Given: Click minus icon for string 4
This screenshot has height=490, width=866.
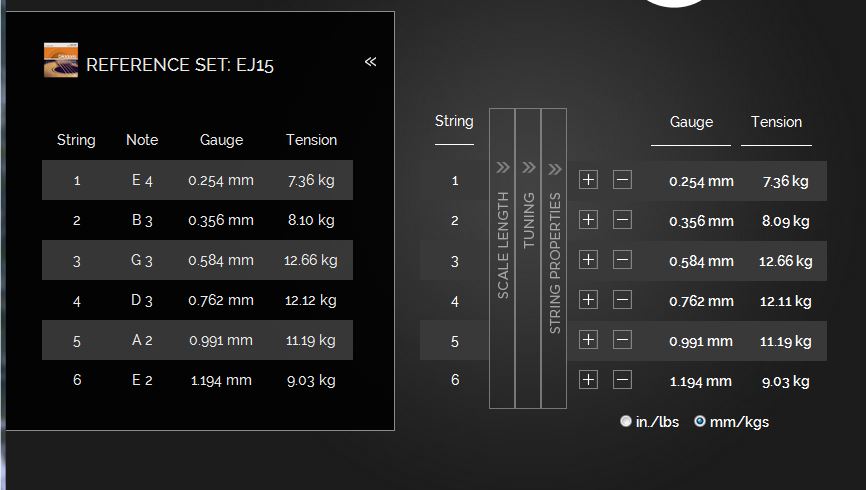Looking at the screenshot, I should tap(622, 300).
